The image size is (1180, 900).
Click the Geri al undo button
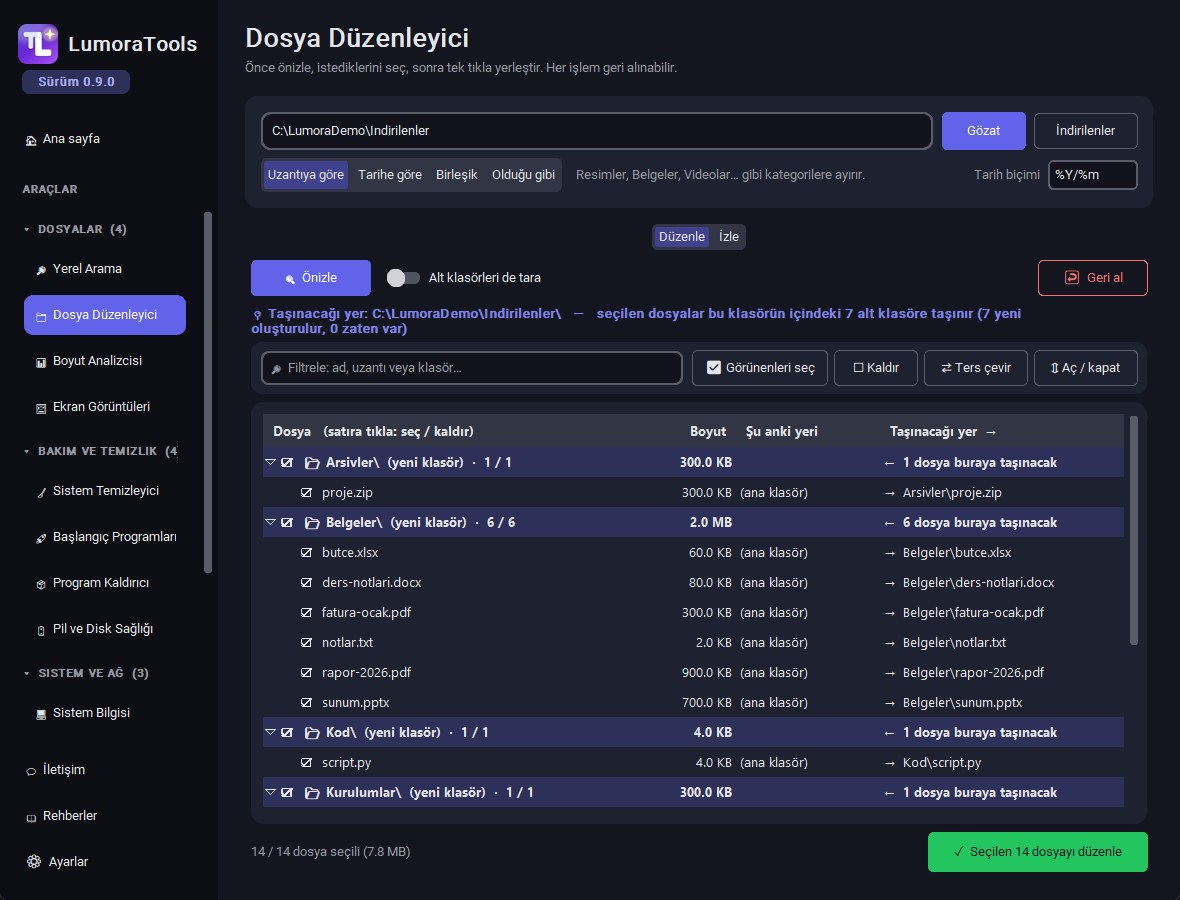1093,278
